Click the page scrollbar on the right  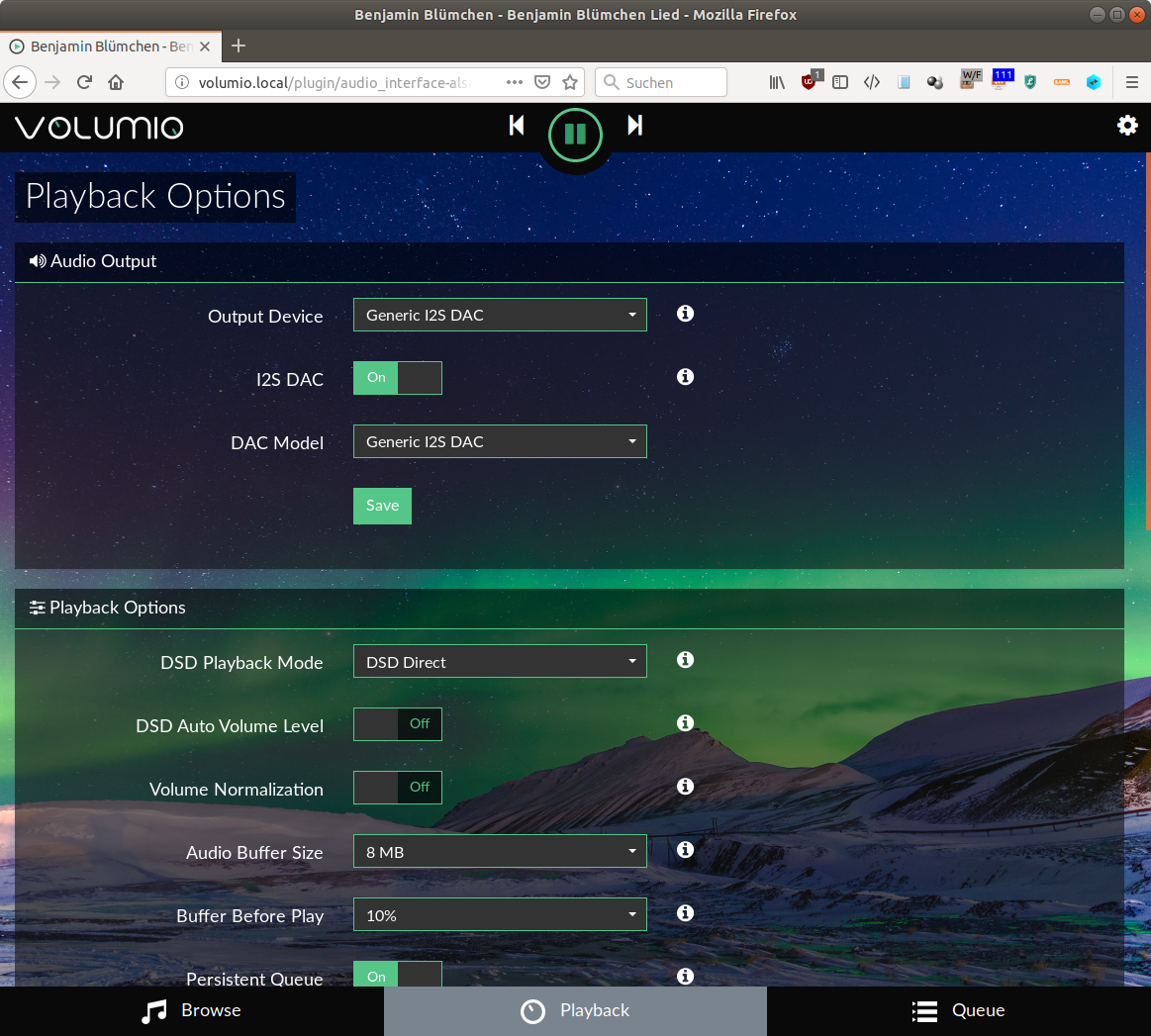1147,341
